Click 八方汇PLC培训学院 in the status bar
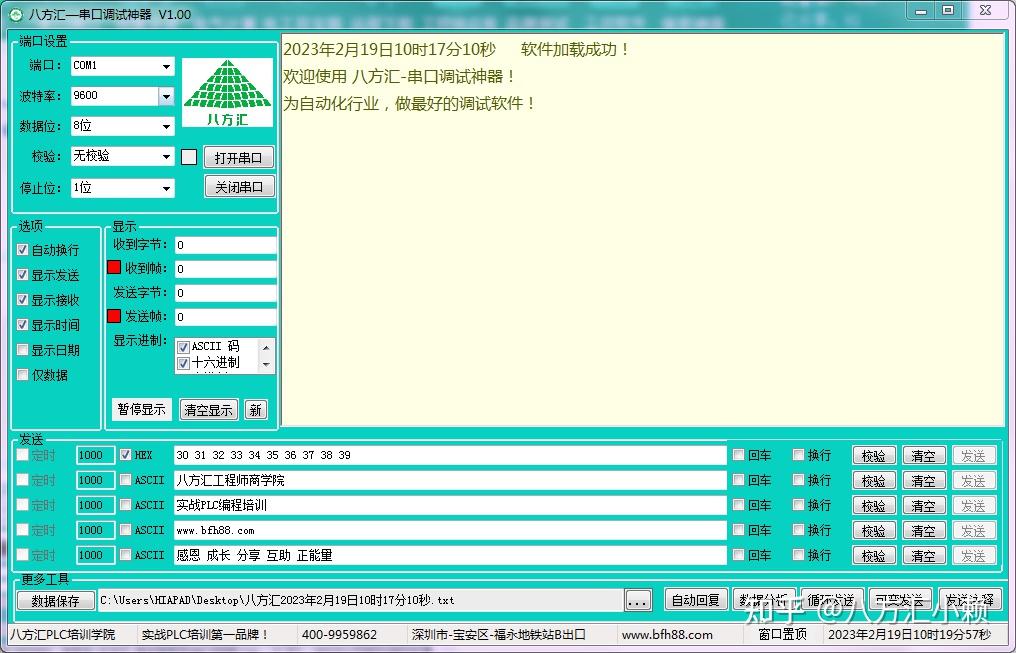The image size is (1016, 653). [x=62, y=635]
